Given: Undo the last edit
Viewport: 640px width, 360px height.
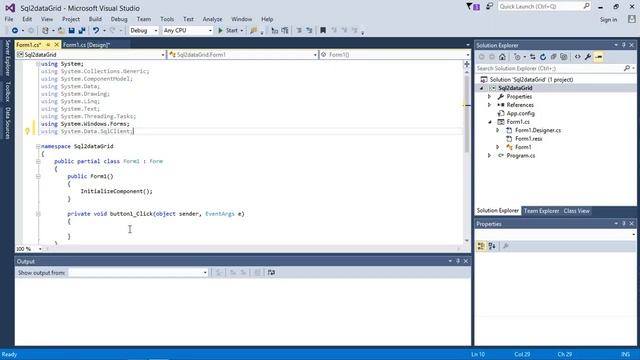Looking at the screenshot, I should point(96,31).
